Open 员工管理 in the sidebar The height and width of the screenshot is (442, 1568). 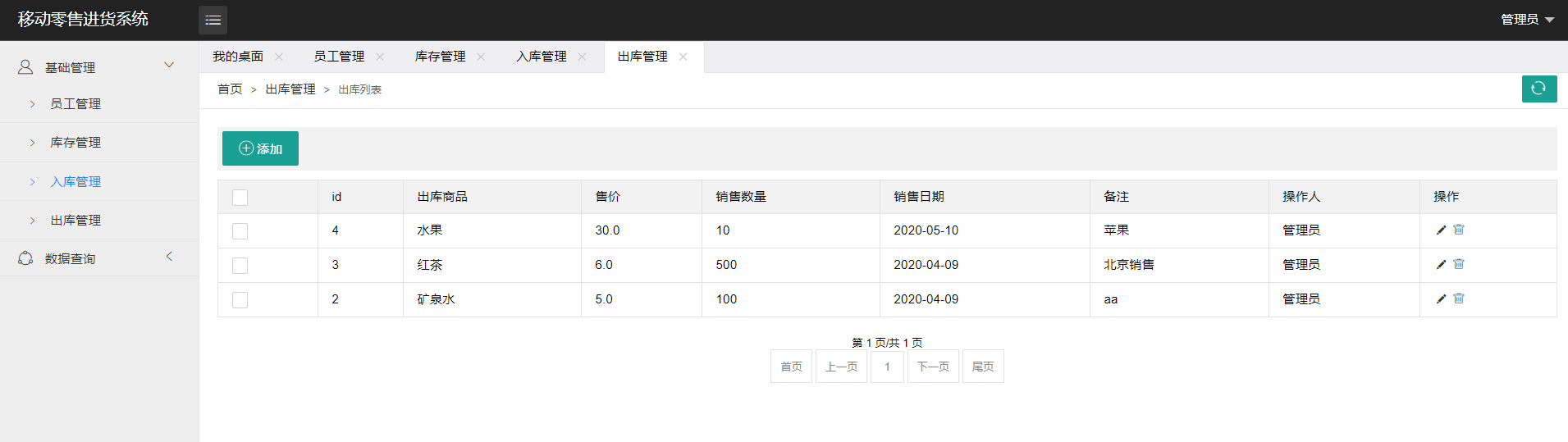(99, 104)
